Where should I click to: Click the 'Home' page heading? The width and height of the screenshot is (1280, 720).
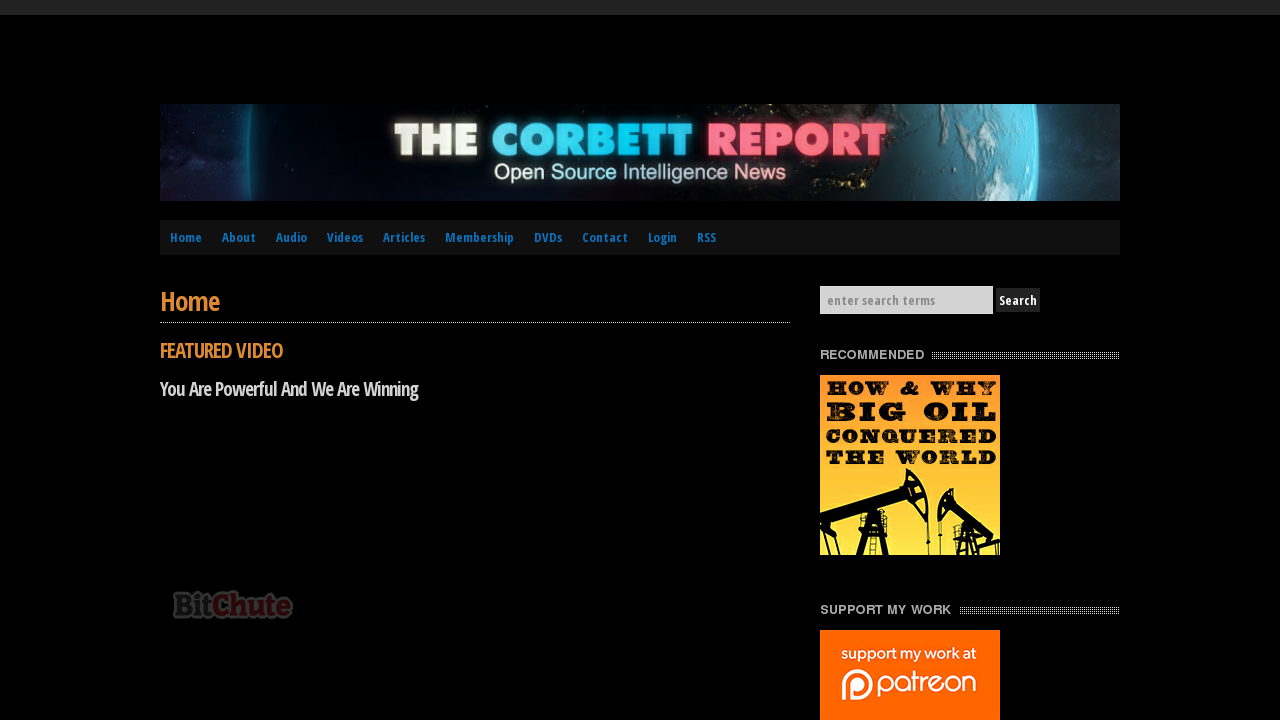coord(190,301)
